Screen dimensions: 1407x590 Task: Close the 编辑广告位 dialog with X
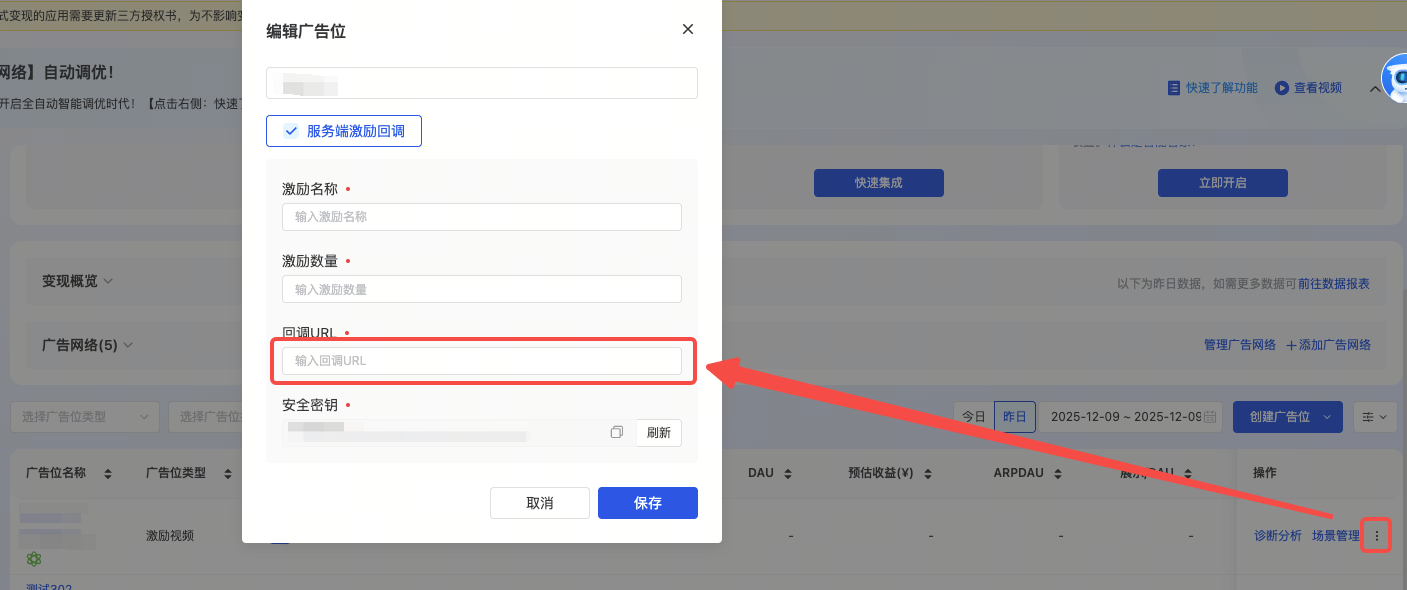click(687, 30)
